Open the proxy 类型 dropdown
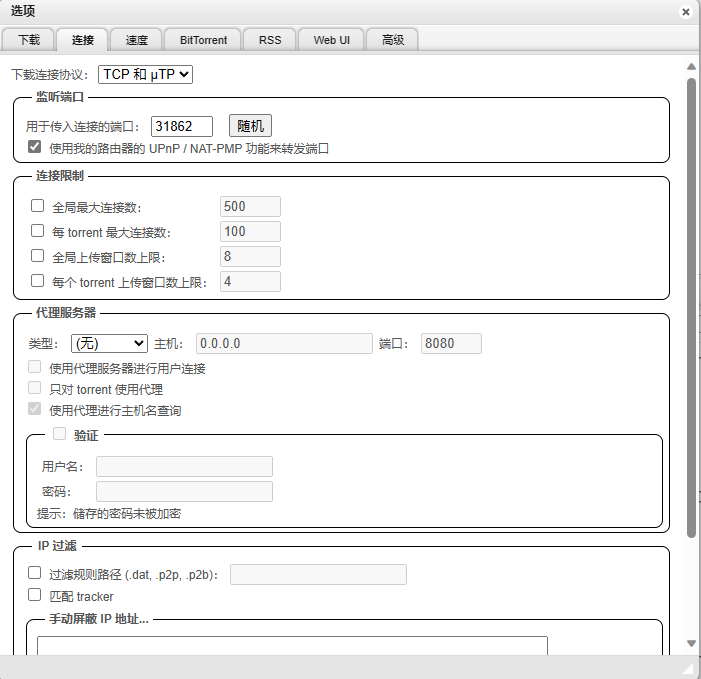The image size is (701, 679). (109, 343)
